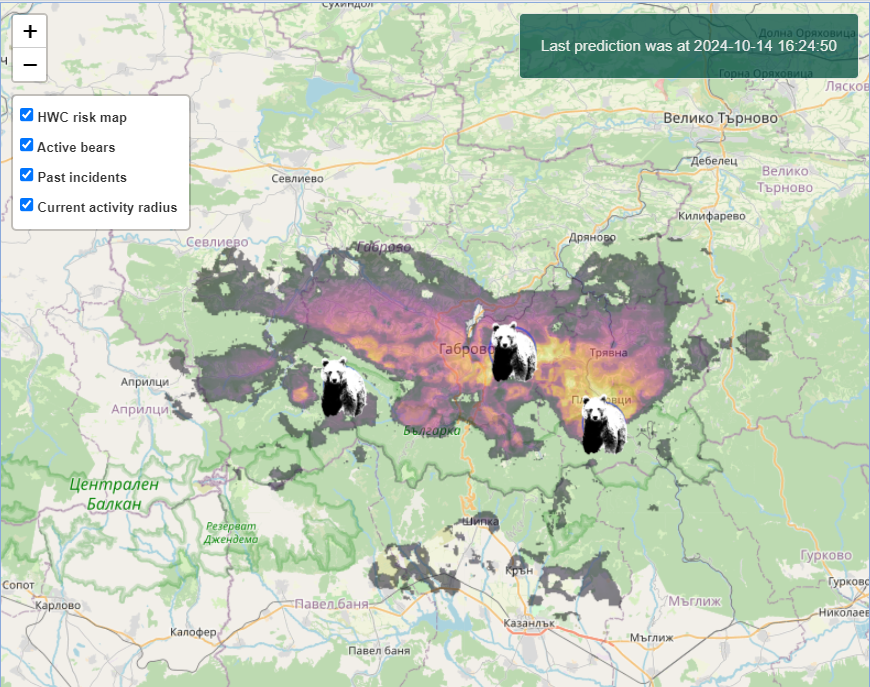Click the Казанлък city label
This screenshot has width=870, height=687.
[529, 623]
